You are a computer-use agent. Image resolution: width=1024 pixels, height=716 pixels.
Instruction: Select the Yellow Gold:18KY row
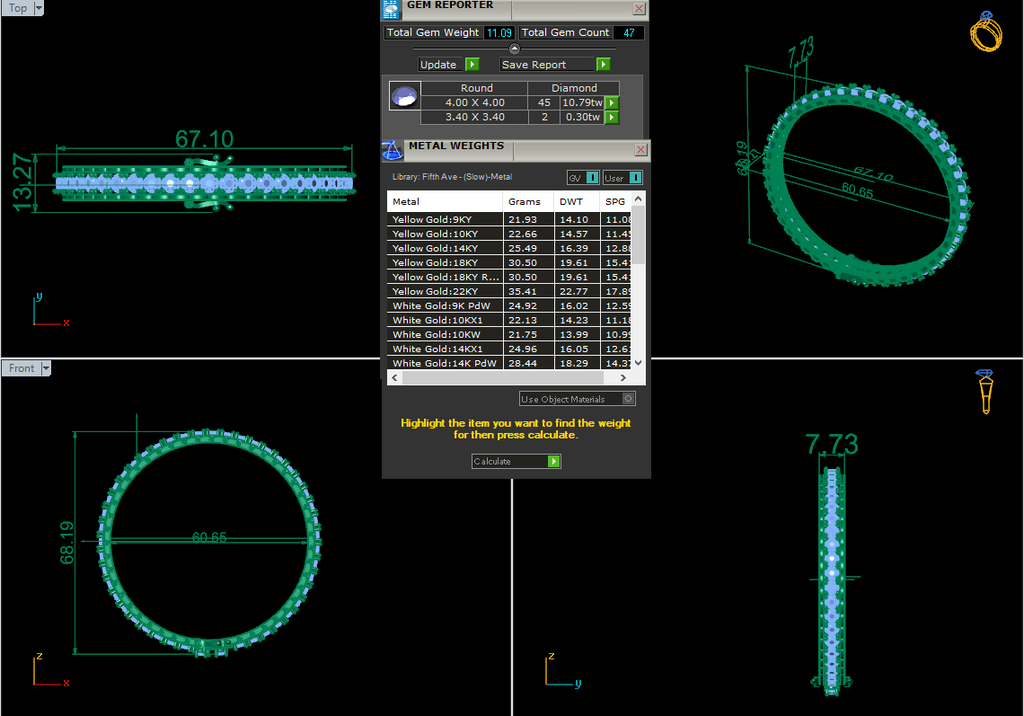tap(509, 263)
